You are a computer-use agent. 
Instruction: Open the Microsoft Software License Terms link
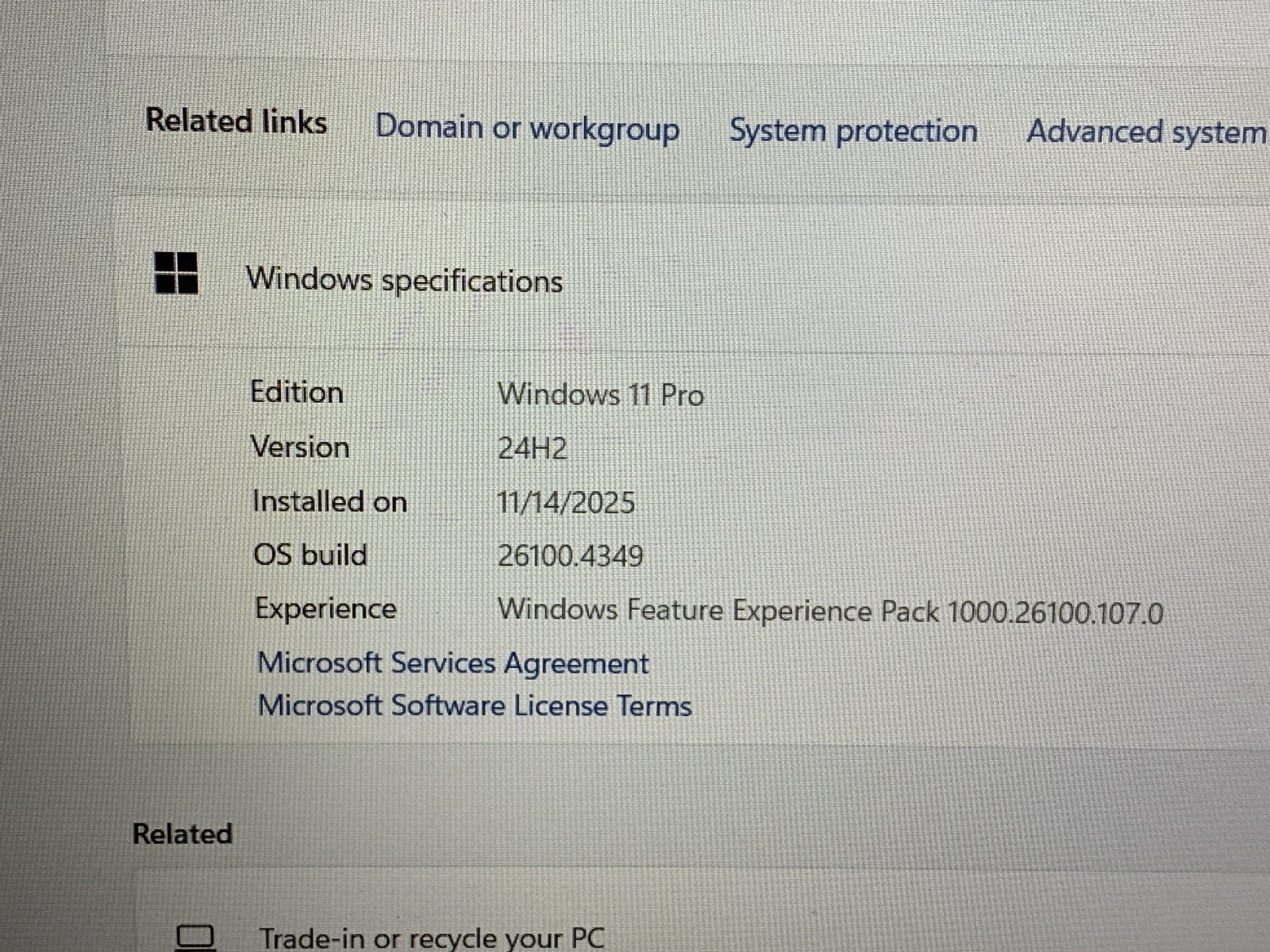[475, 705]
